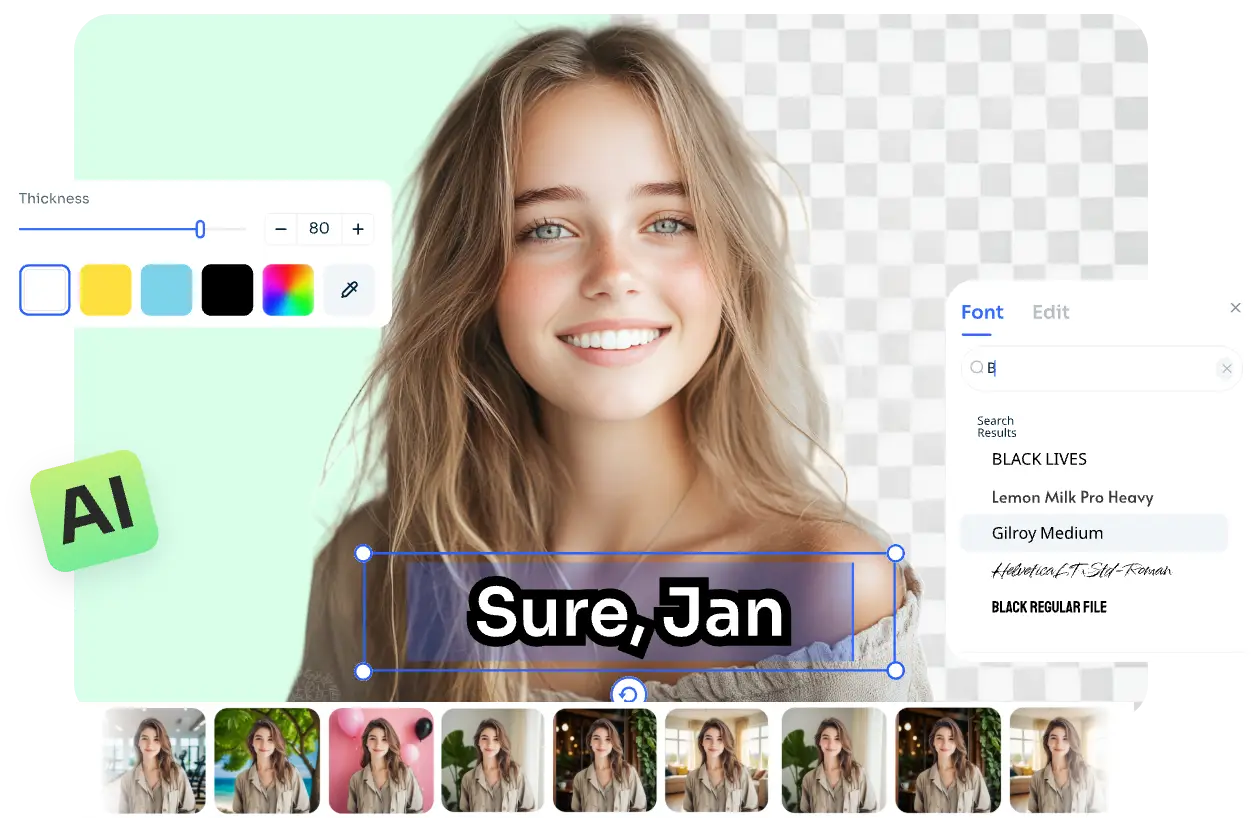Click the search magnifier icon in font panel
Viewport: 1260px width, 840px height.
(976, 368)
